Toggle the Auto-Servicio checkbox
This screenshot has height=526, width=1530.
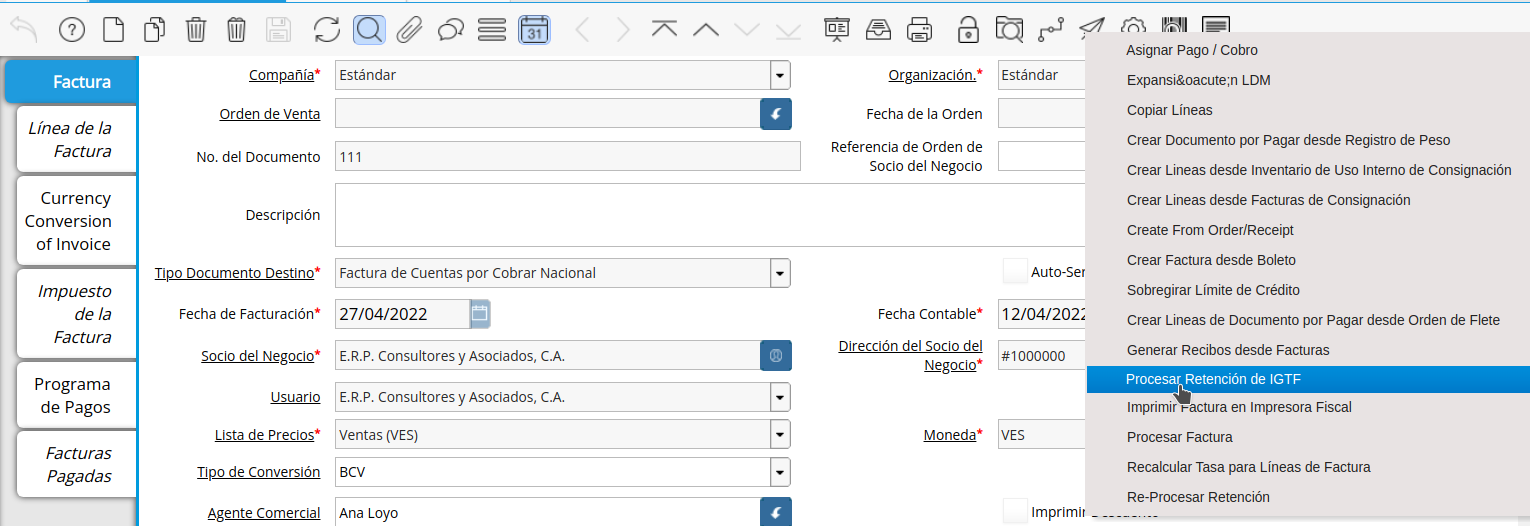click(1015, 271)
